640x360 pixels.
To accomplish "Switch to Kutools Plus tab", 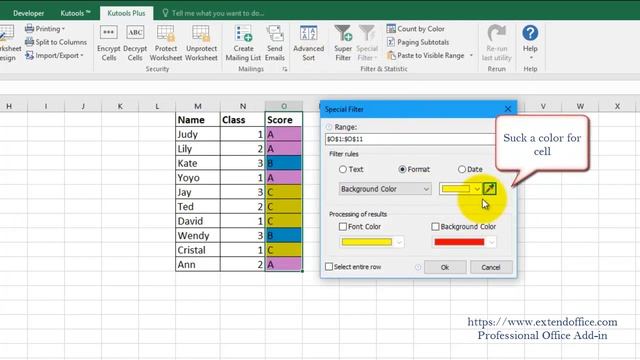I will tap(126, 13).
